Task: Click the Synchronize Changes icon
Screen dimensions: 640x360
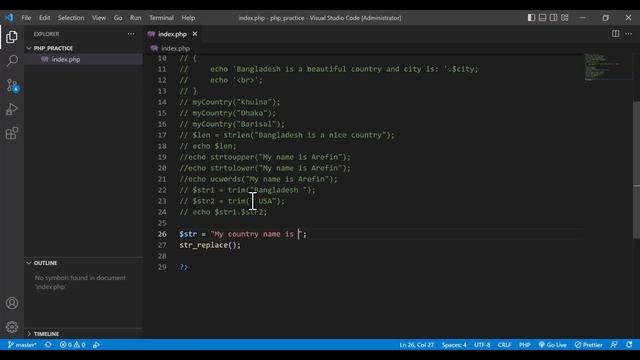Action: [48, 345]
